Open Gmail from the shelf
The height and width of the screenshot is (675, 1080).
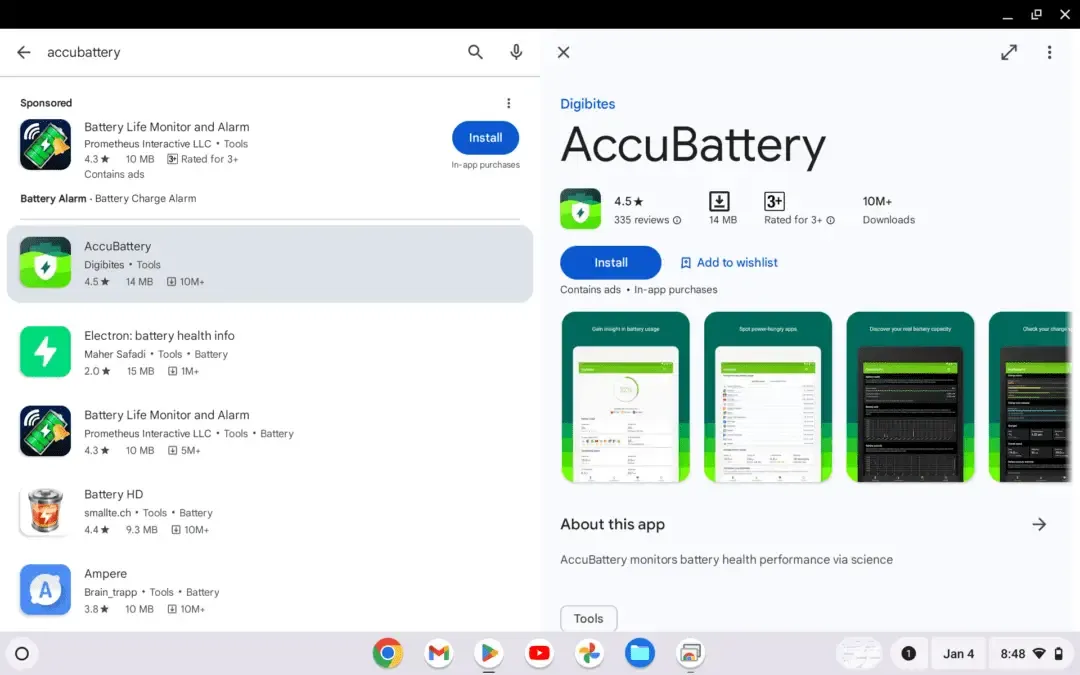coord(438,653)
